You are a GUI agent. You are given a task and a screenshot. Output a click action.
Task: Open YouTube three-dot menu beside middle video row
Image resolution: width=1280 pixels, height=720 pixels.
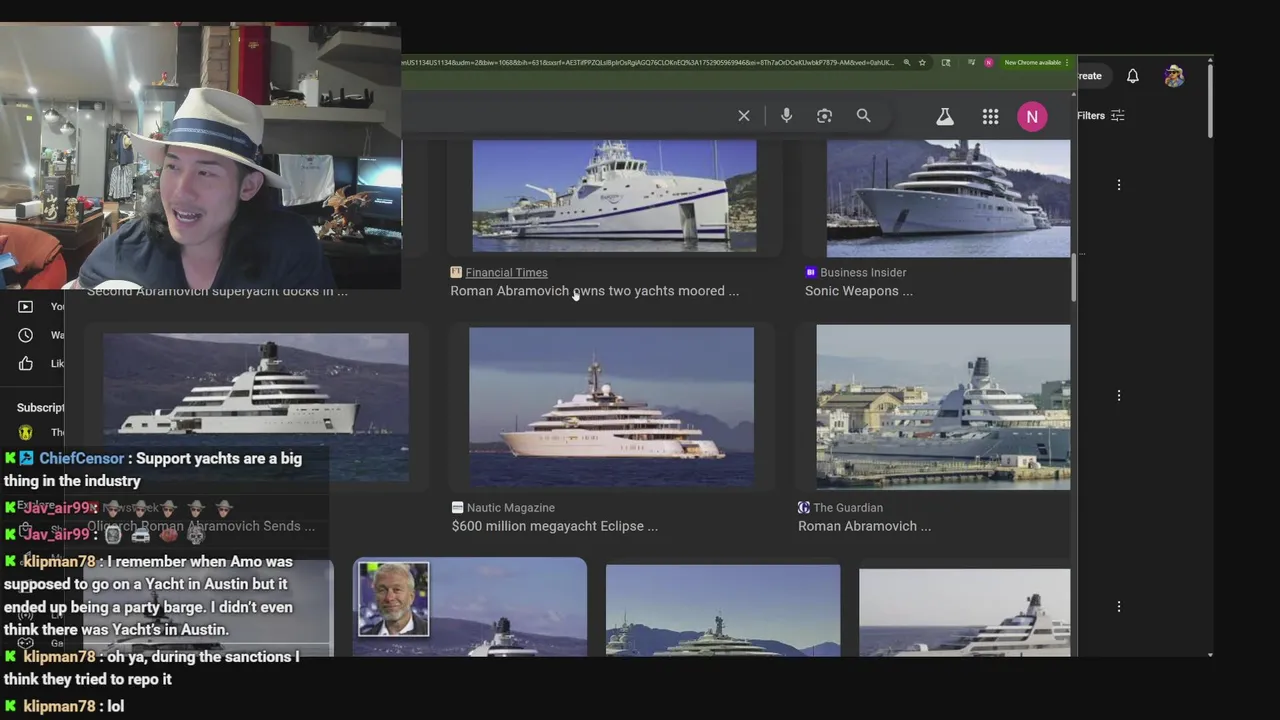[1119, 396]
